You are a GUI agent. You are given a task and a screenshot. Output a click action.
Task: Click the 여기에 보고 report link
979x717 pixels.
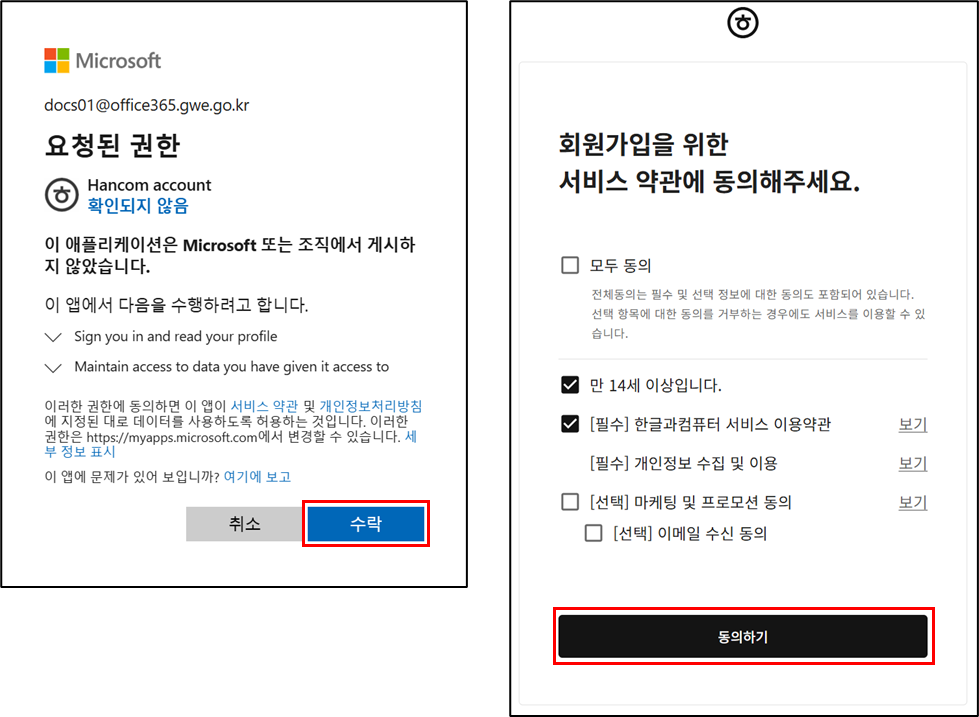click(257, 477)
